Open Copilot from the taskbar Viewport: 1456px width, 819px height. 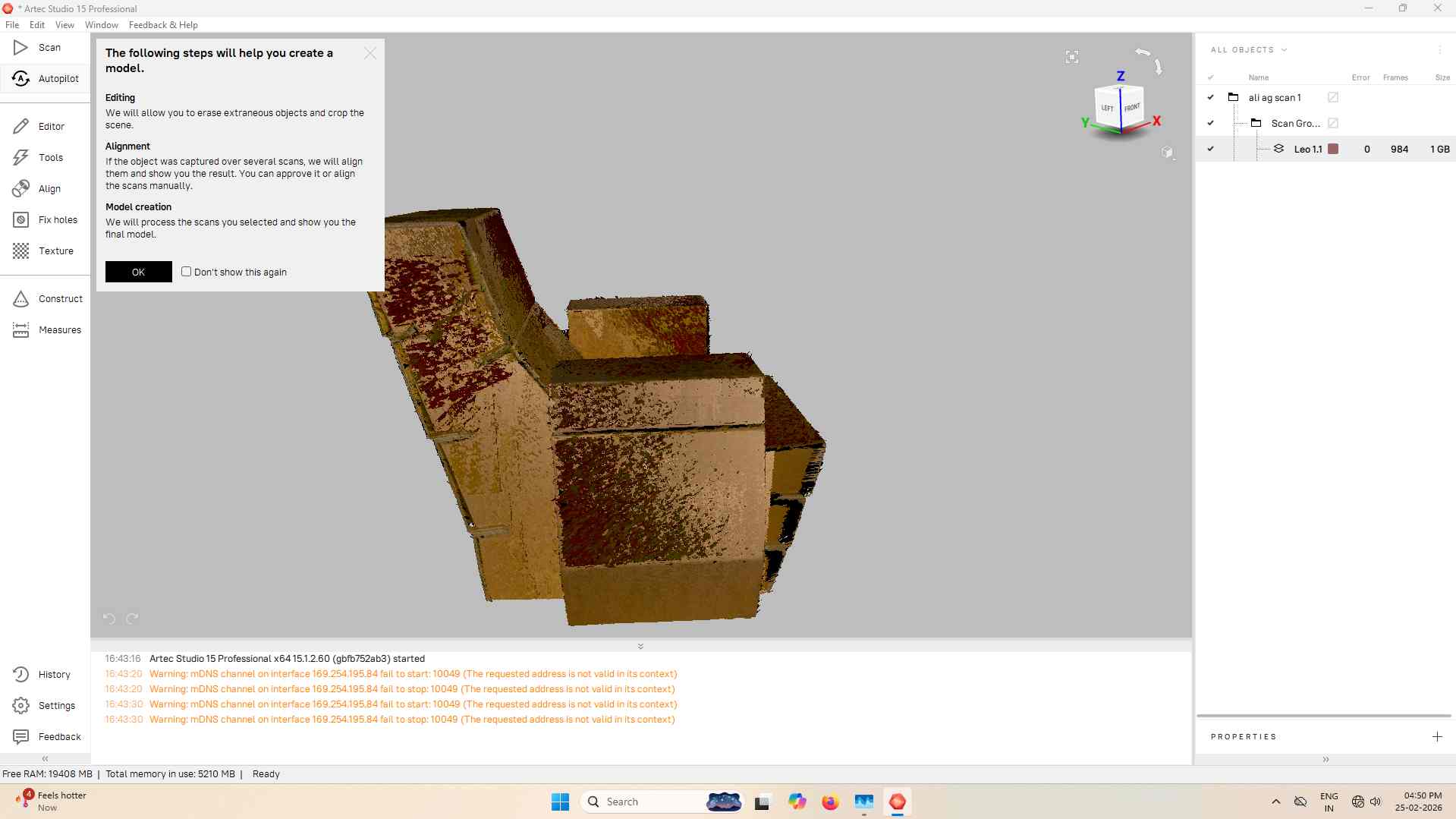[797, 802]
